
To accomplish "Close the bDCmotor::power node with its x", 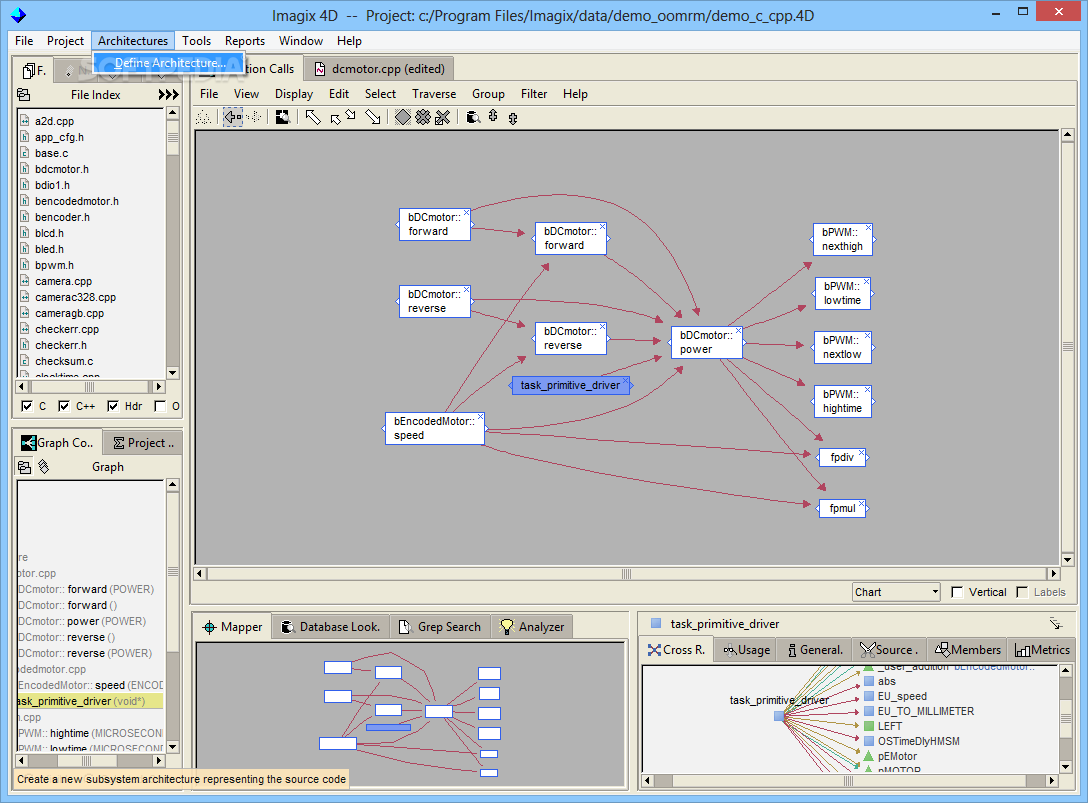I will pos(738,331).
